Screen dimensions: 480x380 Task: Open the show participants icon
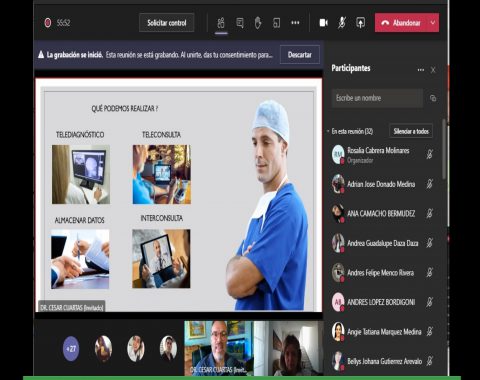(x=221, y=23)
